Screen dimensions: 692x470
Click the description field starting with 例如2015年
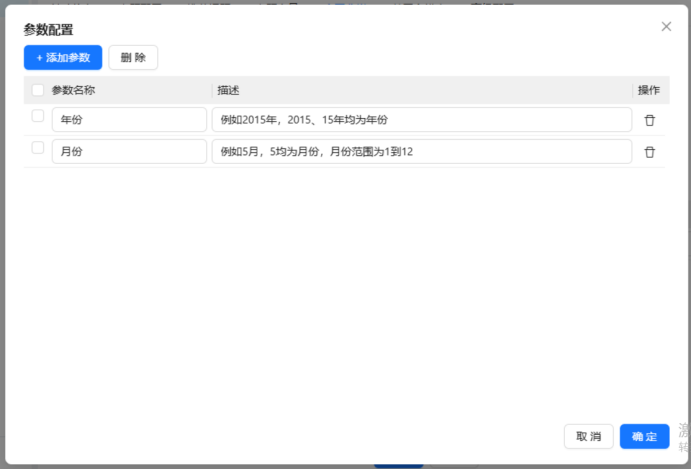421,120
